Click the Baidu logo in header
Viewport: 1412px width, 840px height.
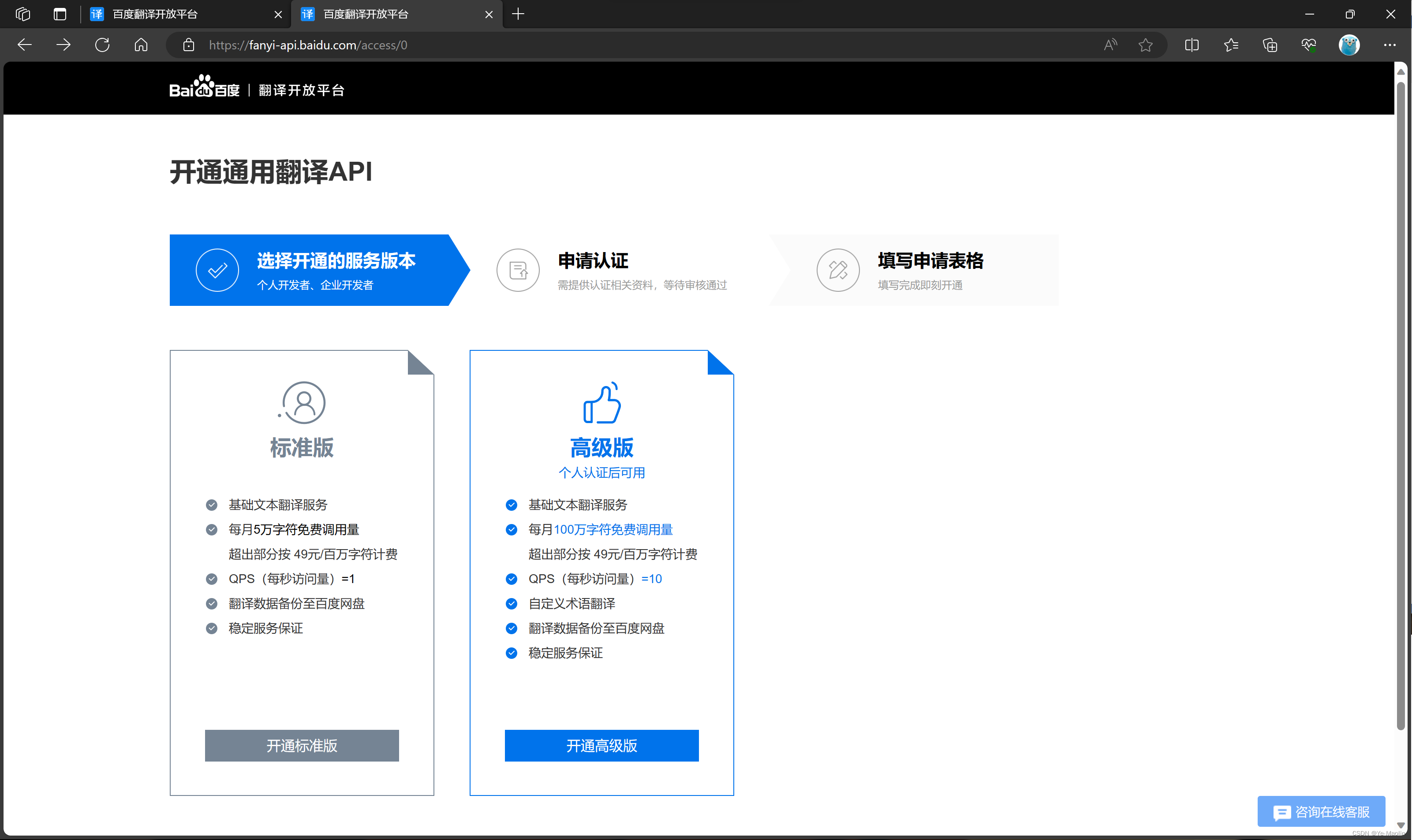(x=204, y=89)
